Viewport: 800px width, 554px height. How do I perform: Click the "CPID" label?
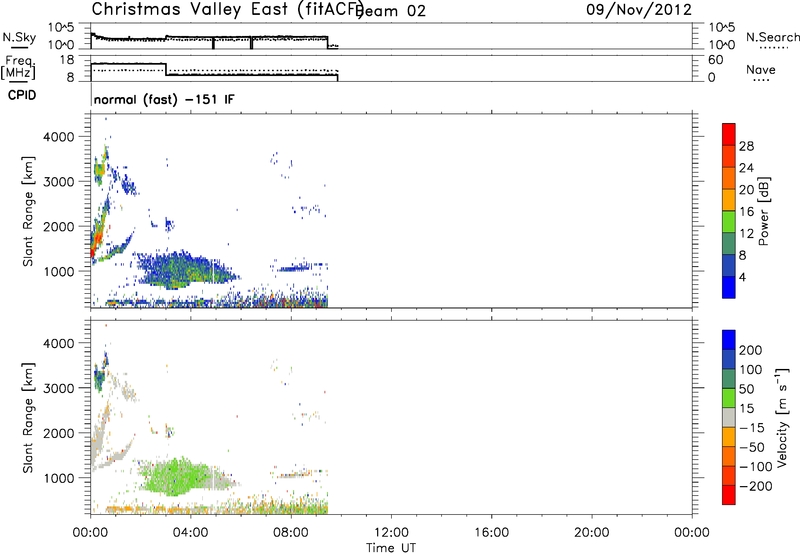click(22, 95)
